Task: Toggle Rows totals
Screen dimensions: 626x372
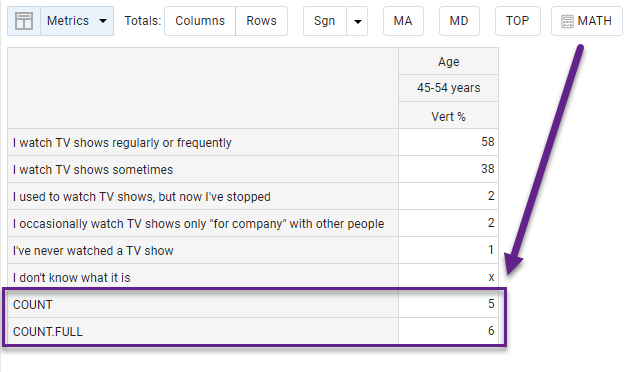Action: pos(261,21)
